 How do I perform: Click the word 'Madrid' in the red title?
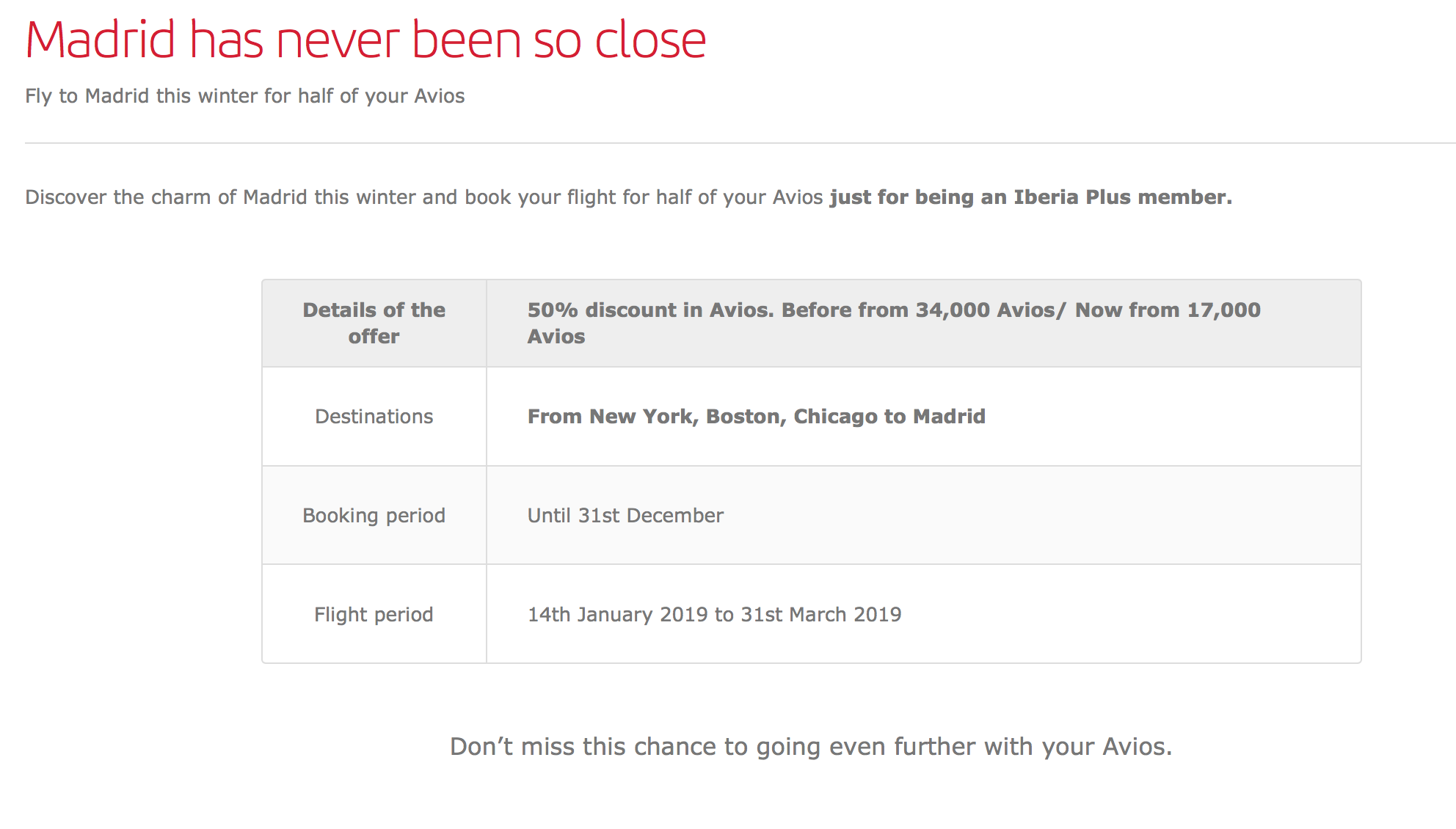click(101, 40)
